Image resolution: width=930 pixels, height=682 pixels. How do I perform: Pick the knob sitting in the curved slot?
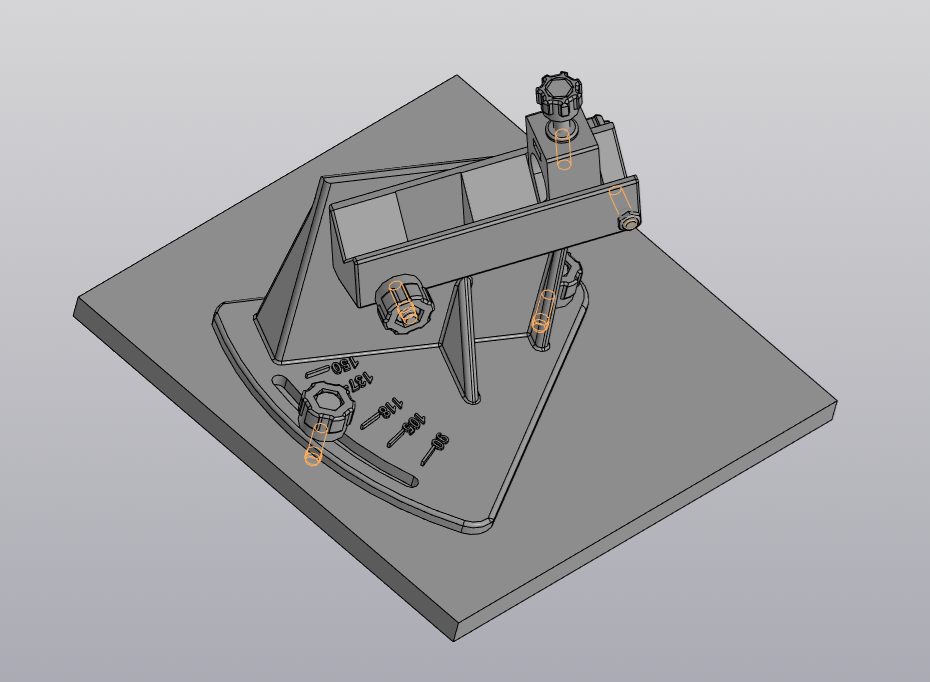[x=327, y=409]
